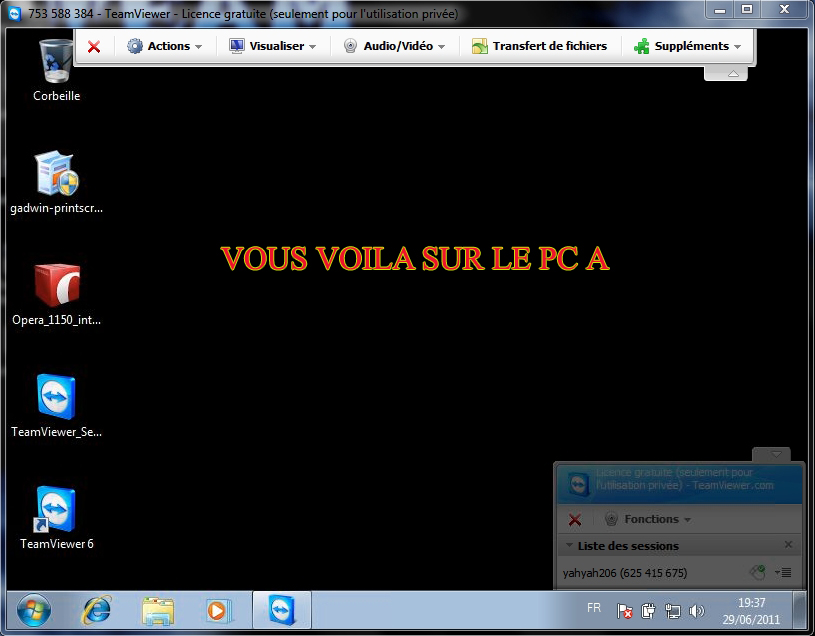Open the remote Windows Start menu
The height and width of the screenshot is (636, 815).
click(x=34, y=610)
